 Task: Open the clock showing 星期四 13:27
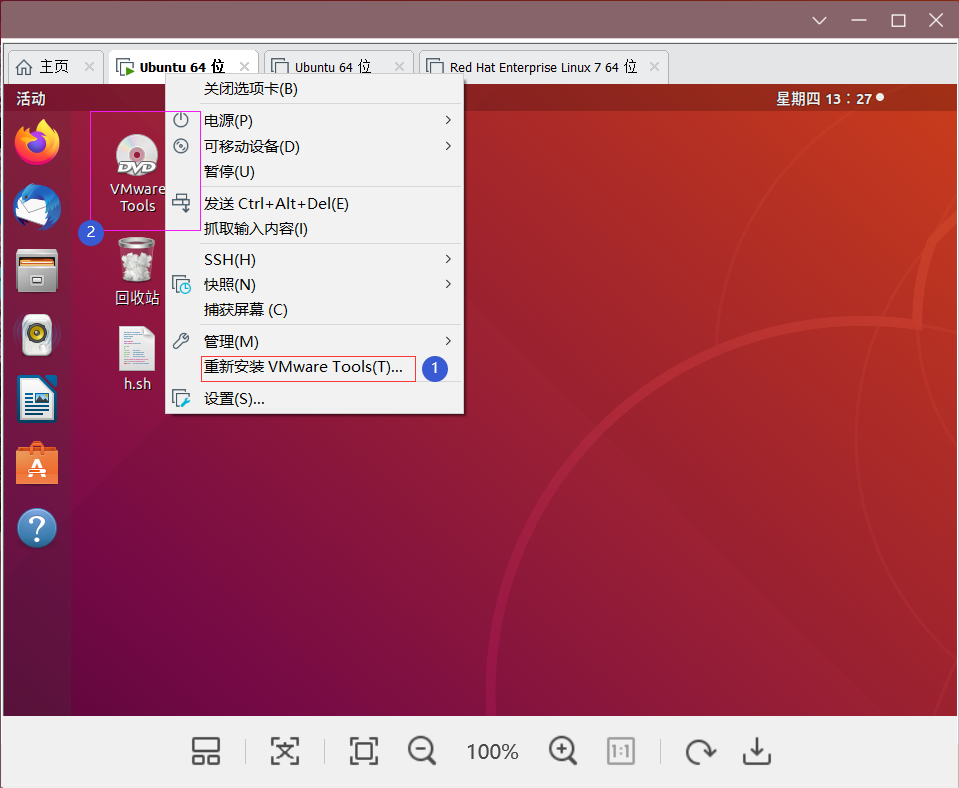pos(824,98)
